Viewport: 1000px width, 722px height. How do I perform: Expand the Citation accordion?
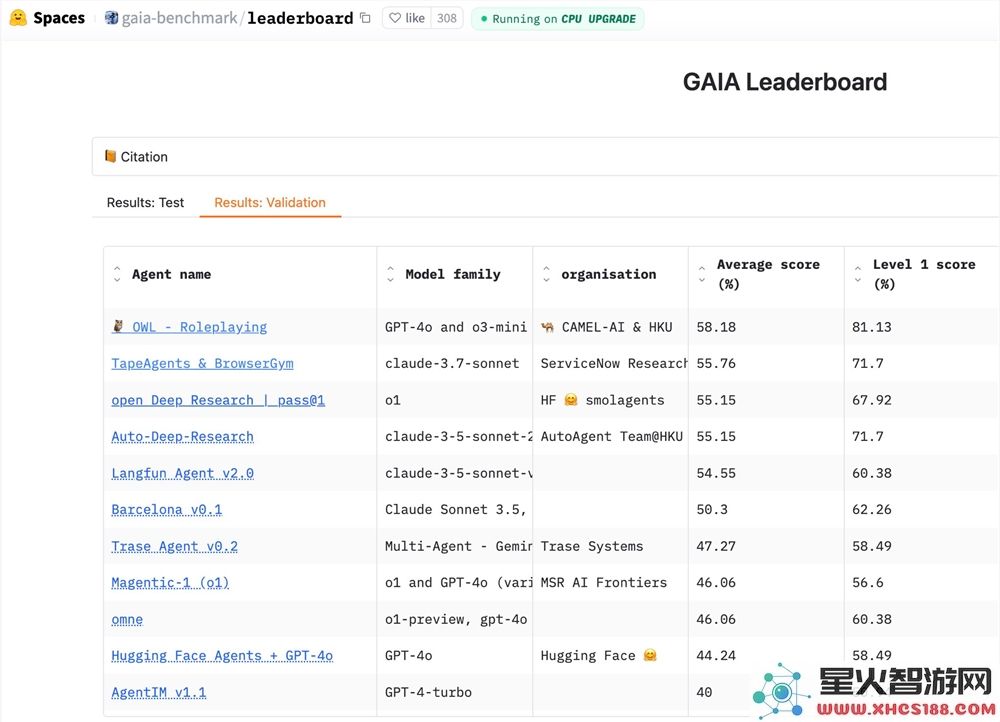point(546,156)
